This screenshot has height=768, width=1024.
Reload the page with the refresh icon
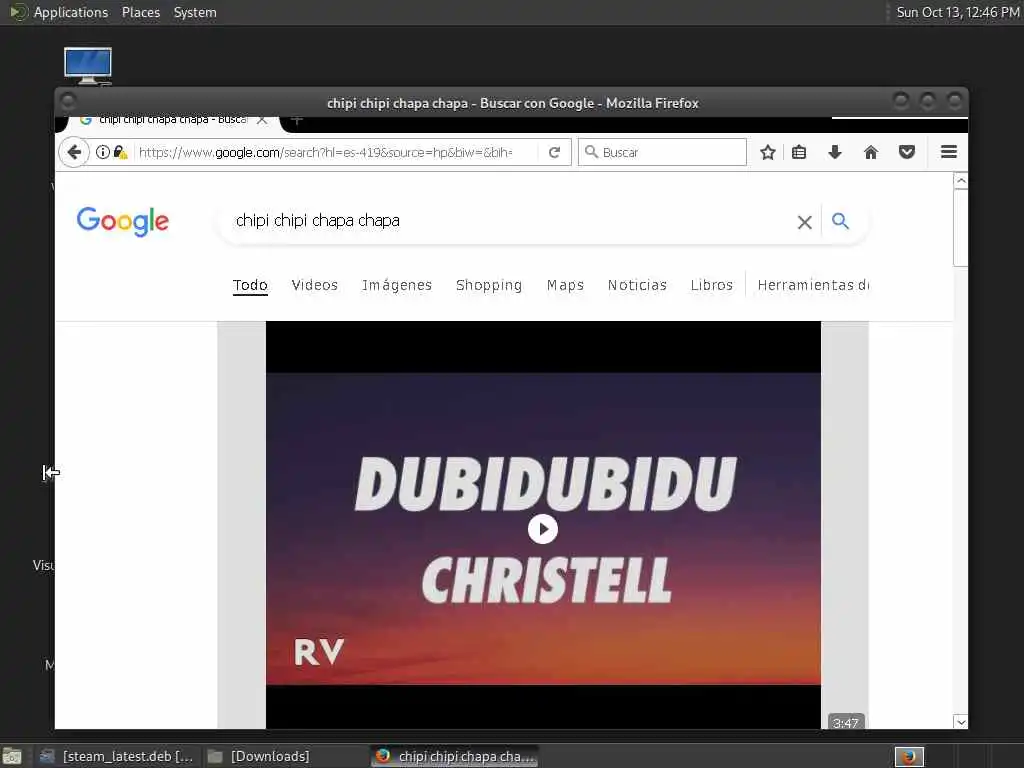(554, 152)
